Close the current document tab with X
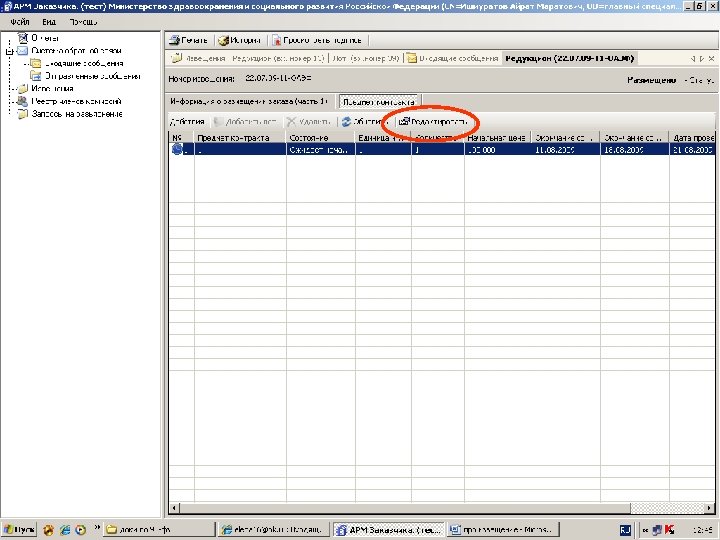Image resolution: width=720 pixels, height=540 pixels. 711,59
